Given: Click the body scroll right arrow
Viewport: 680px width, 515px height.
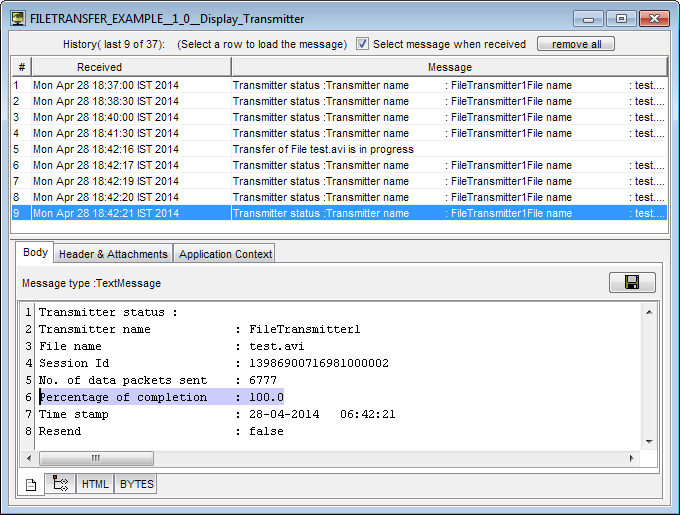Looking at the screenshot, I should click(632, 458).
